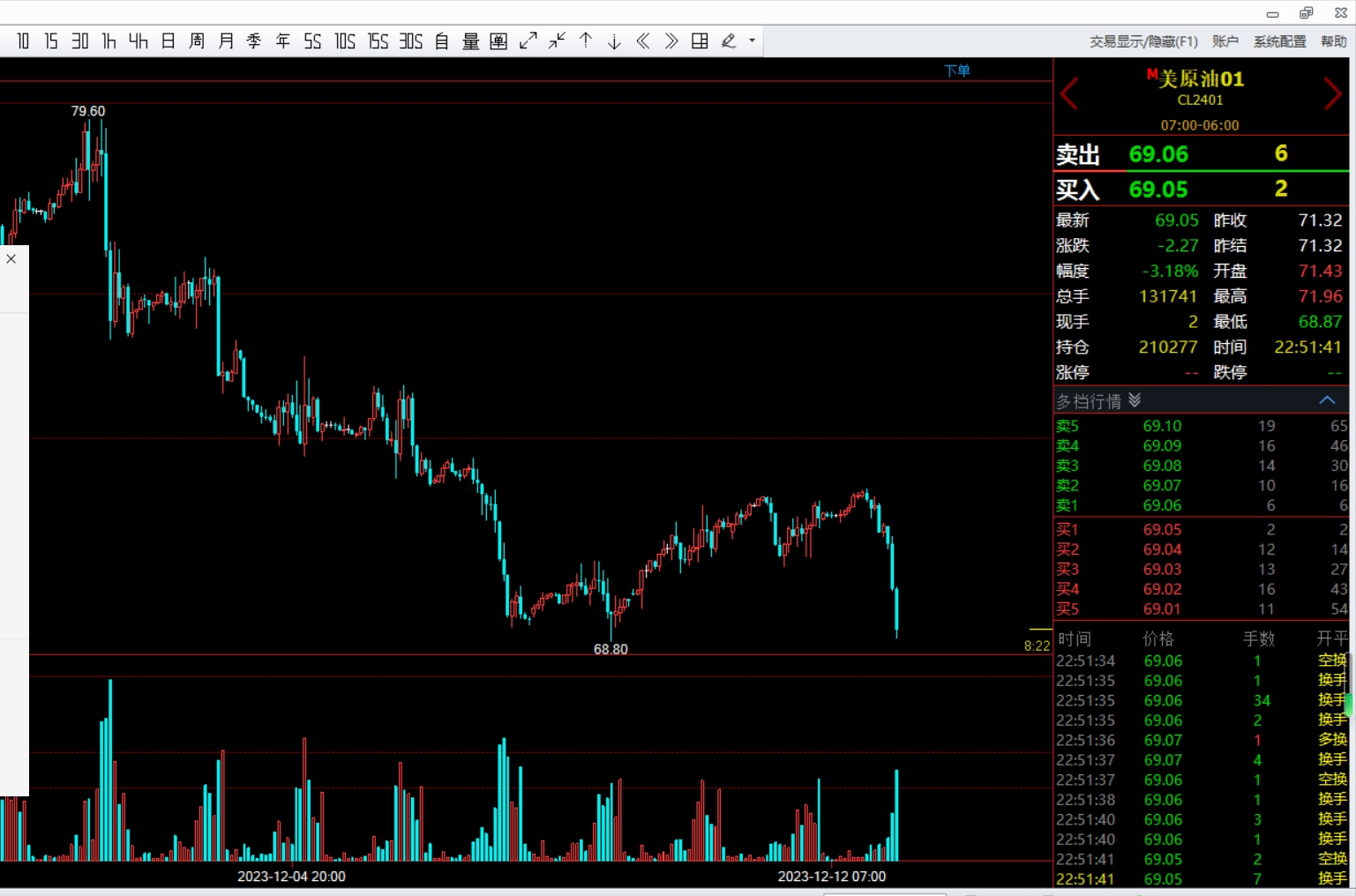Click the 79.60 high price label
The width and height of the screenshot is (1356, 896).
(x=88, y=111)
